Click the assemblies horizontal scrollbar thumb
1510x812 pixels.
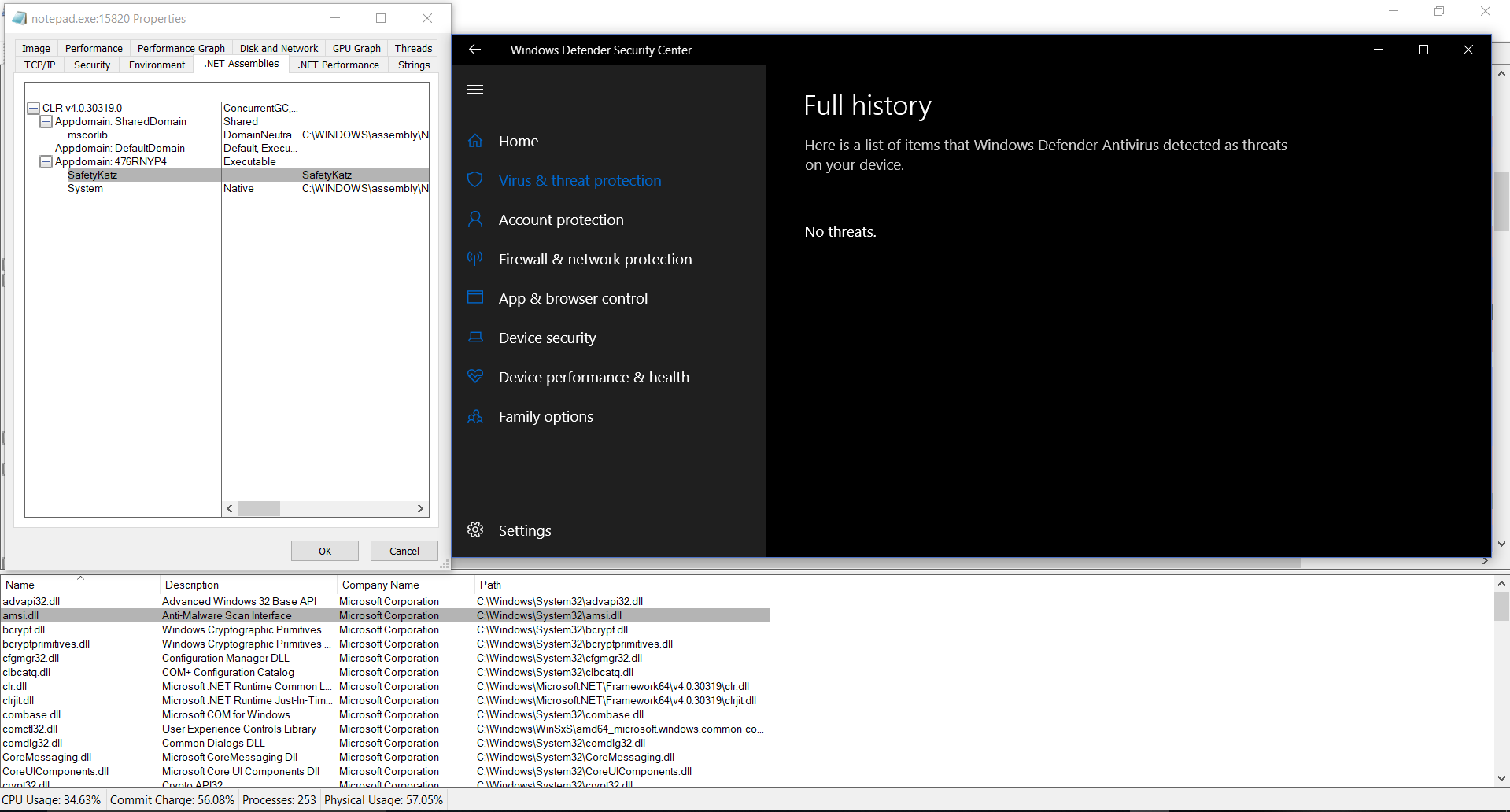(259, 509)
